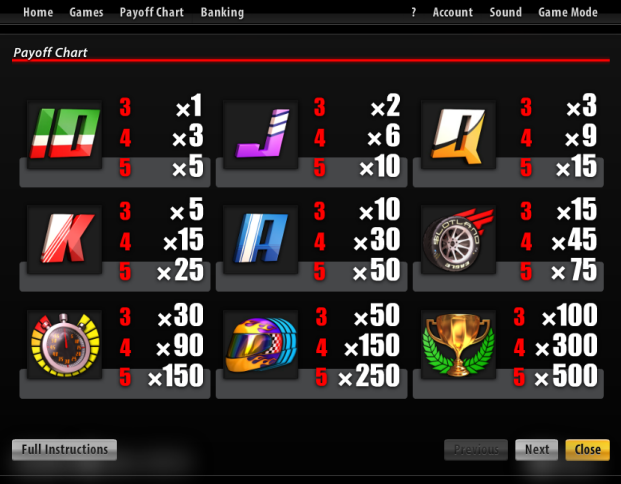The width and height of the screenshot is (621, 484).
Task: Close the Payoff Chart
Action: [587, 450]
